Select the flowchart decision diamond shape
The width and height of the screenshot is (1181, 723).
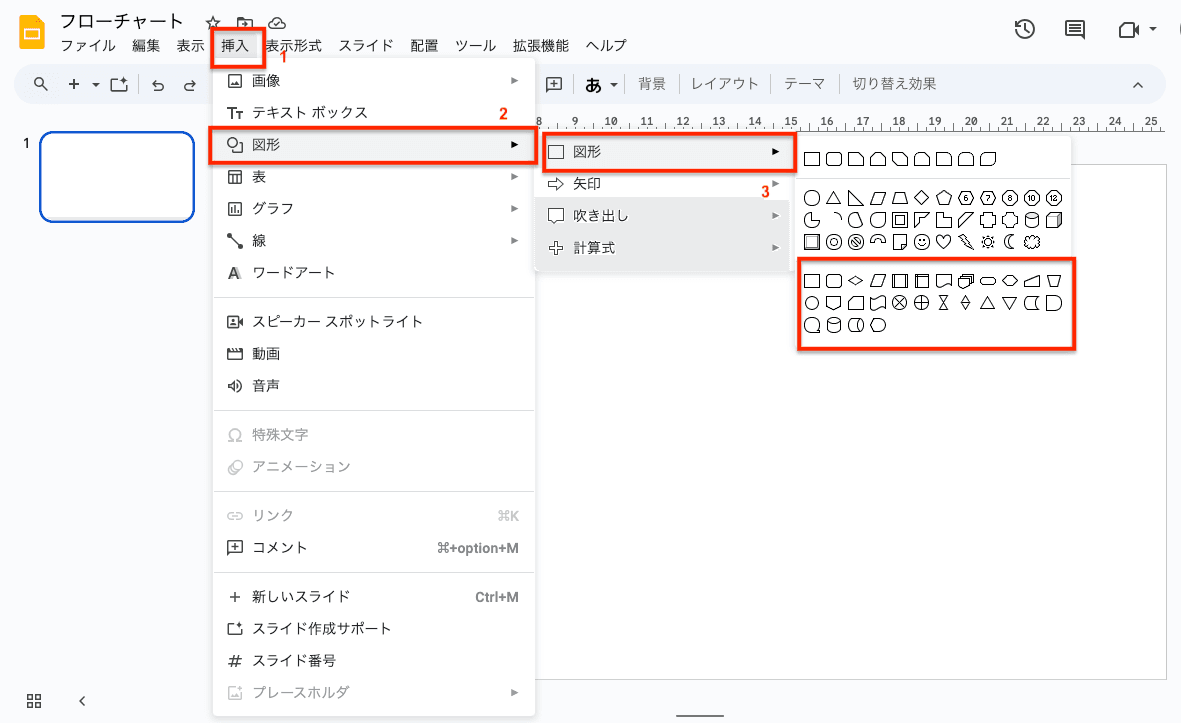click(x=855, y=281)
